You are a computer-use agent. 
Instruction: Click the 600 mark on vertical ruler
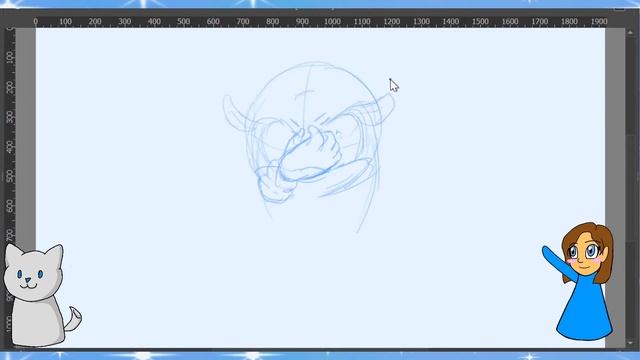point(10,206)
